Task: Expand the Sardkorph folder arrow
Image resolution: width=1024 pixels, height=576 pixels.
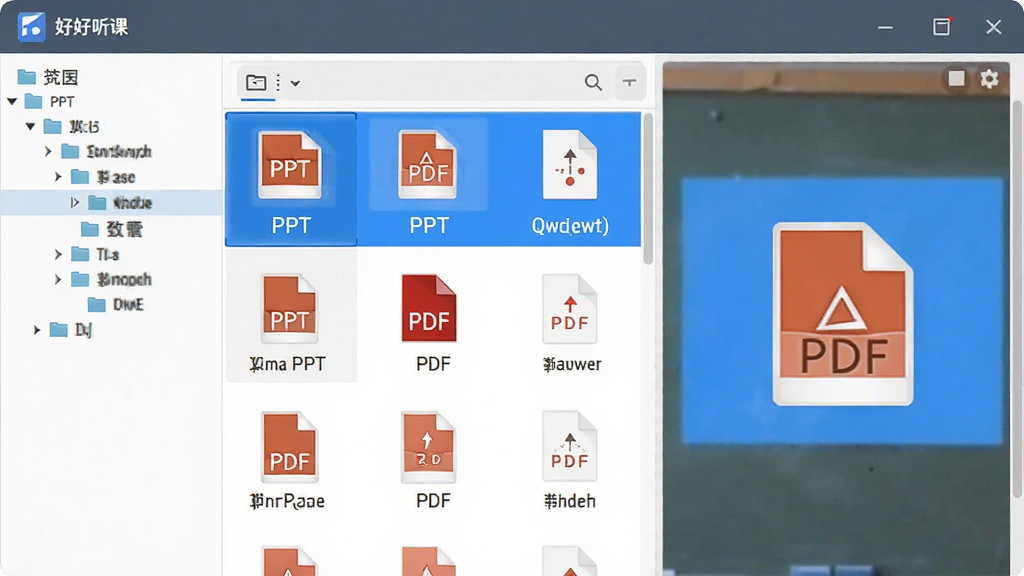Action: point(48,152)
